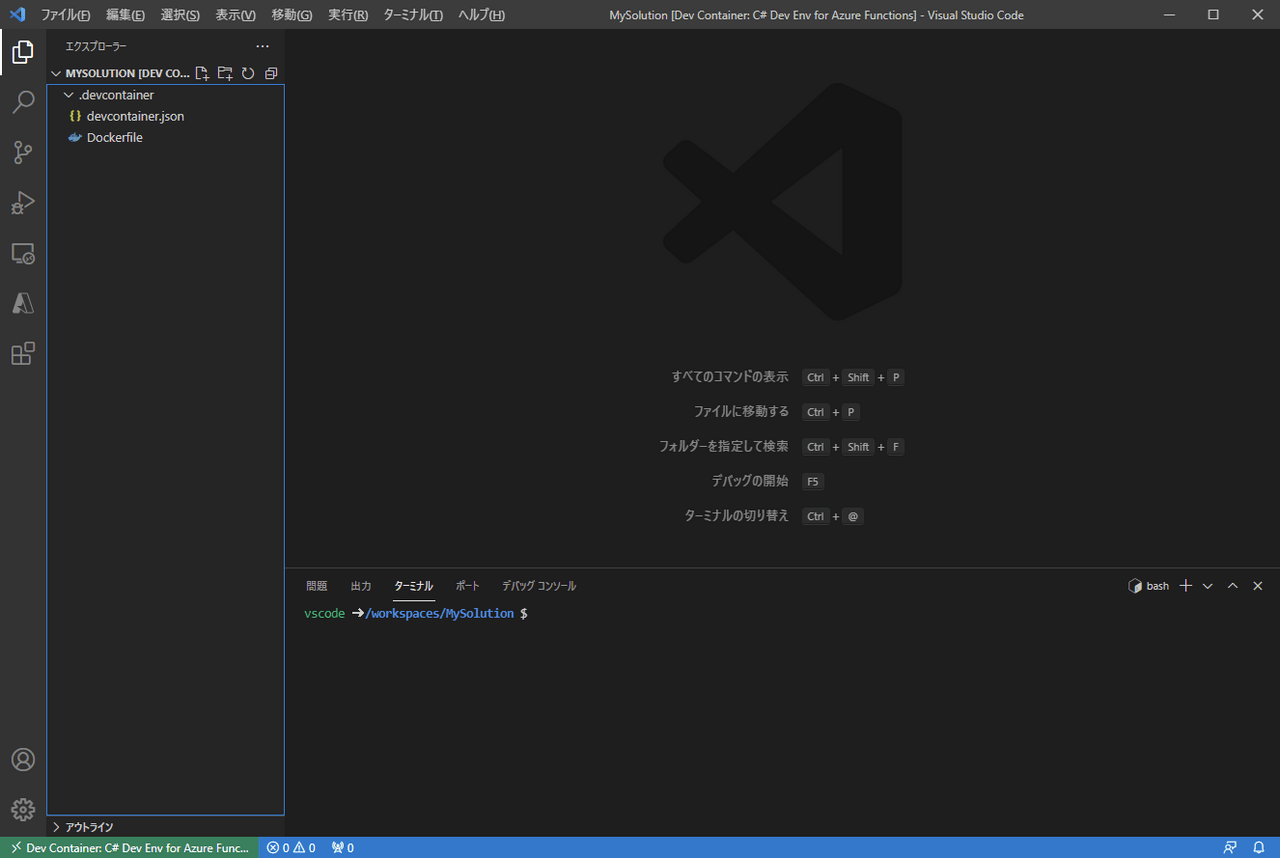Close the terminal panel
1280x858 pixels.
click(x=1258, y=586)
